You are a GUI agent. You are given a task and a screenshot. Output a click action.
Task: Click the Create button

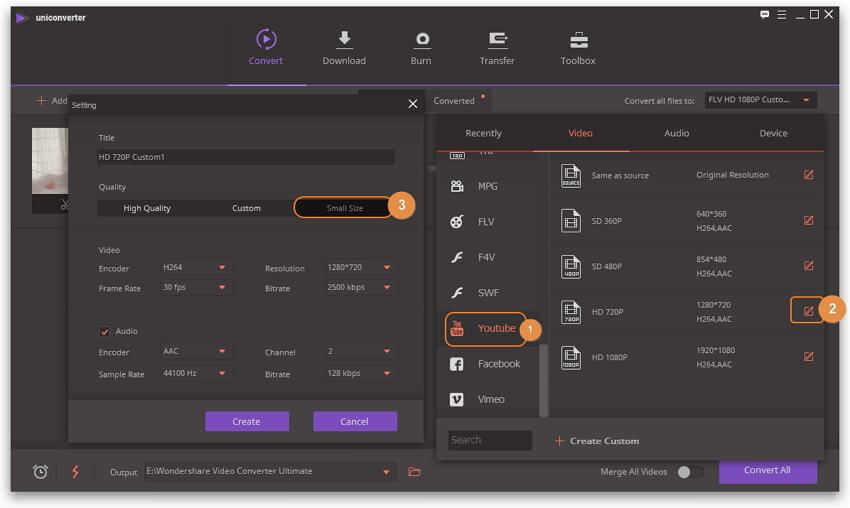pyautogui.click(x=247, y=421)
